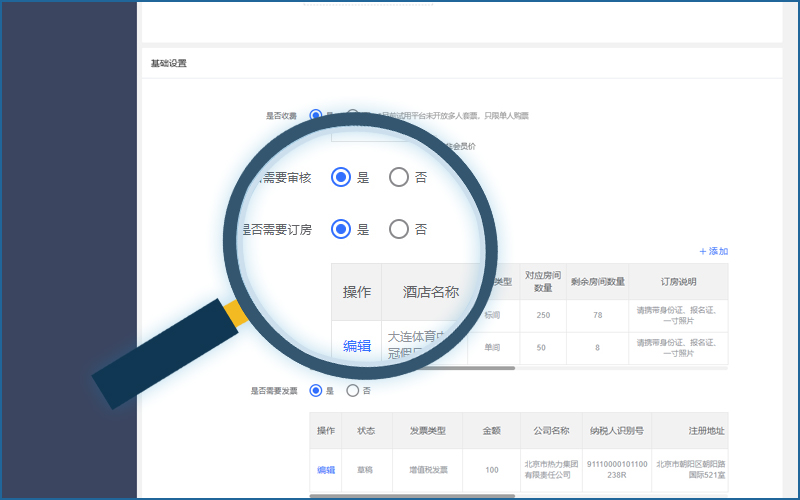Select 否 for 需要审核
The height and width of the screenshot is (500, 800).
[x=399, y=177]
